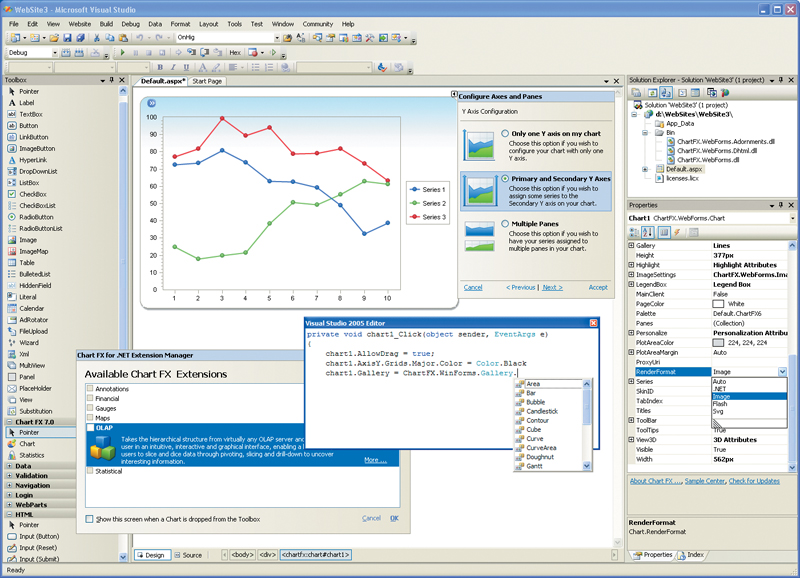The image size is (800, 578).
Task: Click the 'Next >' link in wizard
Action: tap(552, 287)
